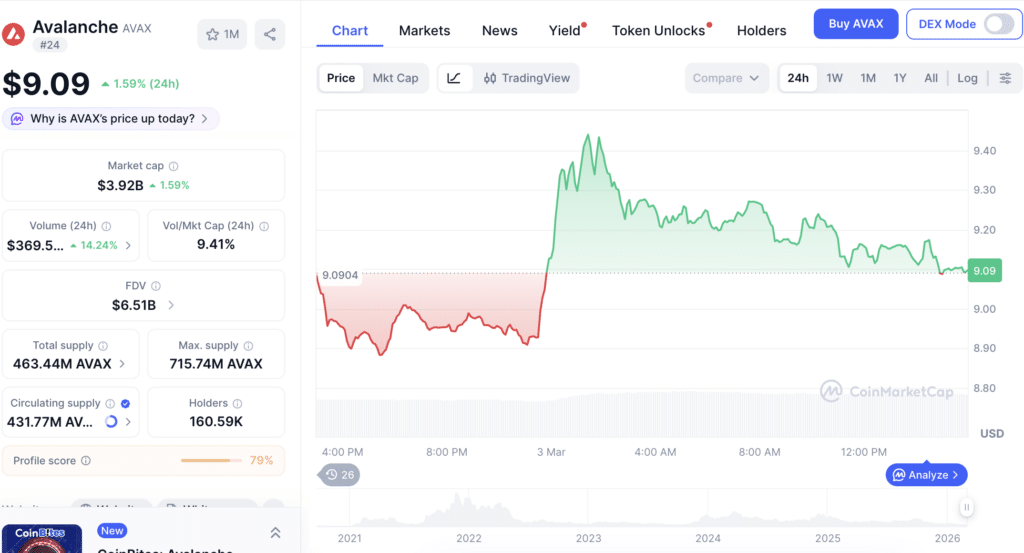This screenshot has width=1024, height=553.
Task: Click info icon next to Holders
Action: (x=238, y=404)
